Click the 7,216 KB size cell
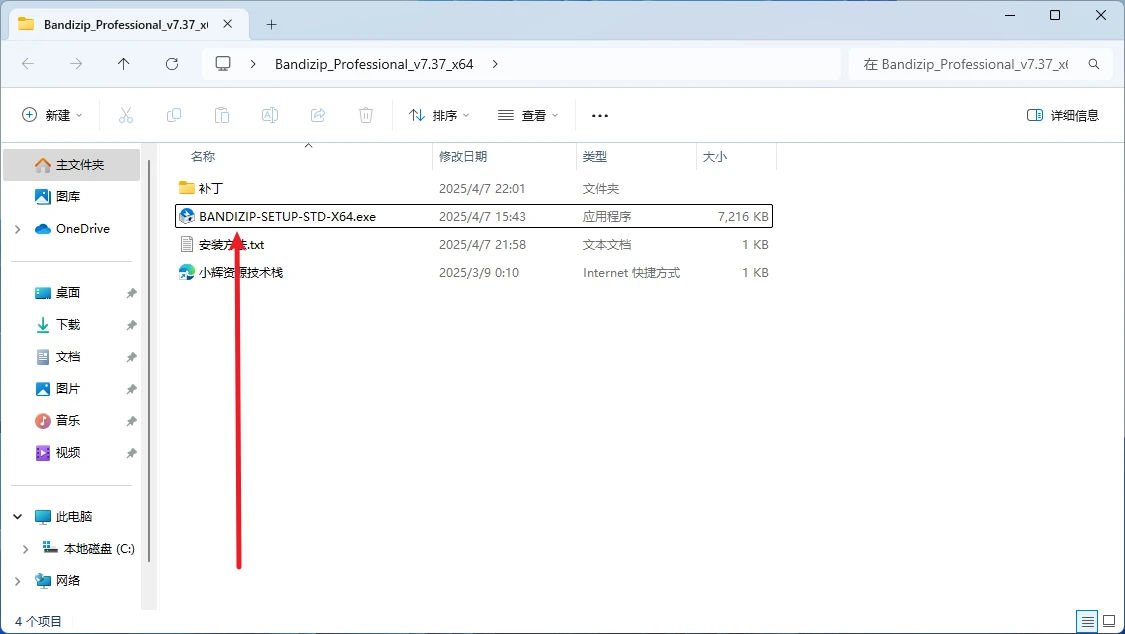The image size is (1125, 634). (x=743, y=217)
